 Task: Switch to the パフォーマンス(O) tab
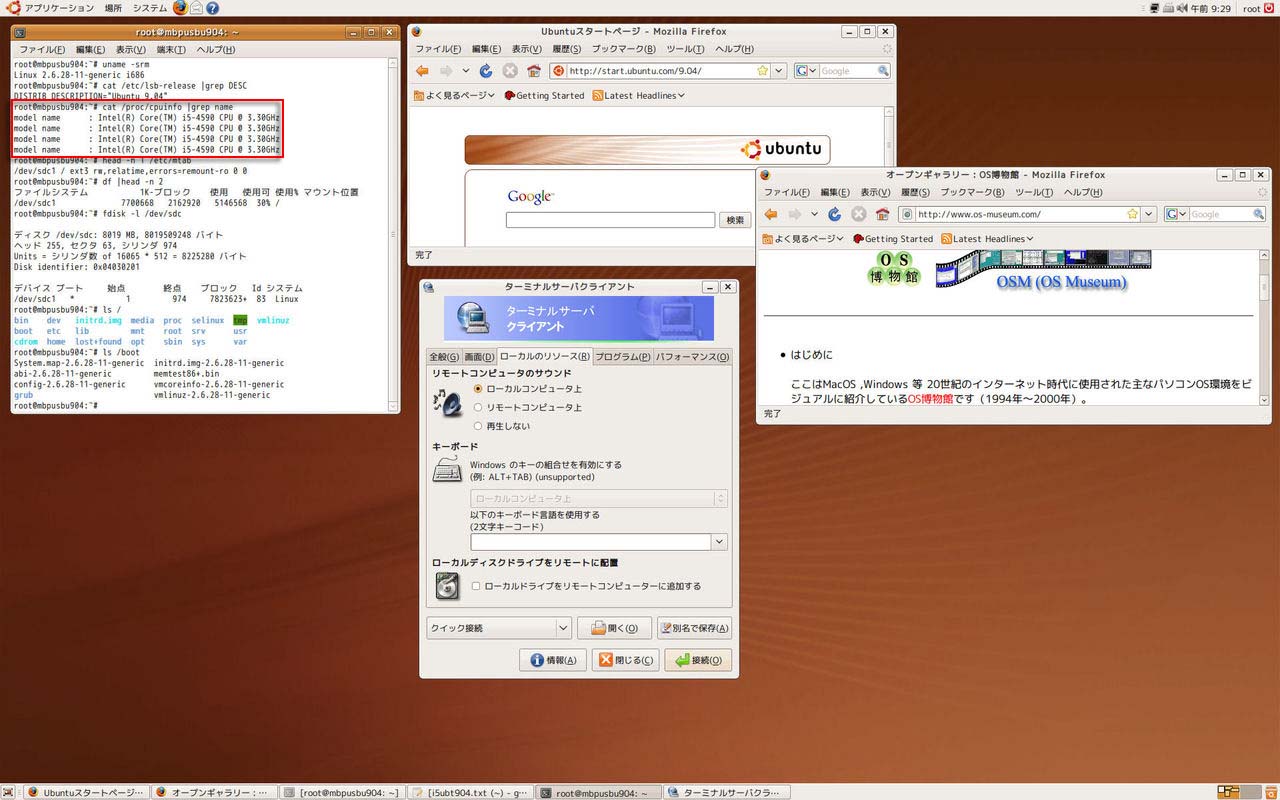(x=692, y=357)
